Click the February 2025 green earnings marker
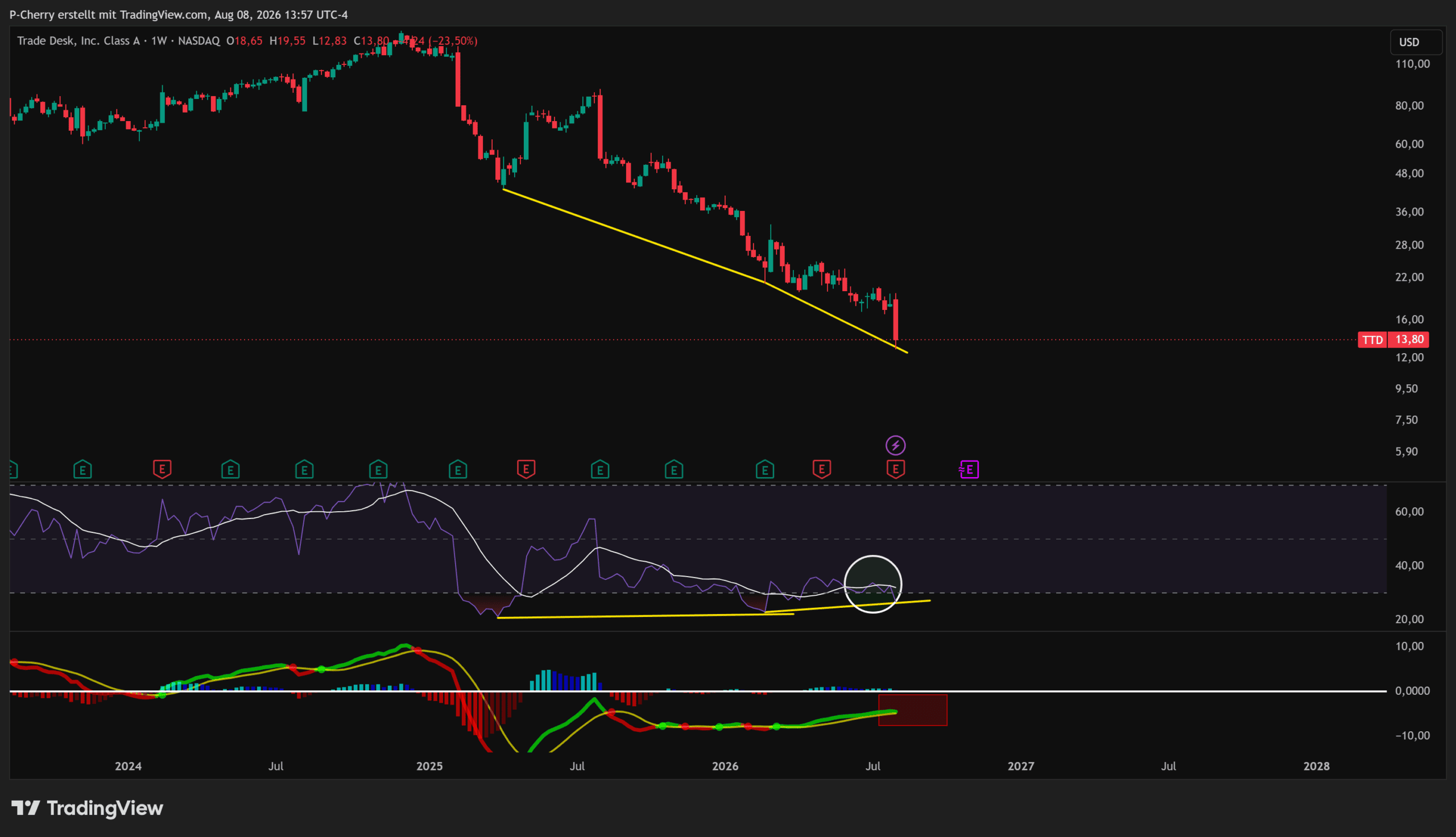The height and width of the screenshot is (837, 1456). (x=457, y=470)
